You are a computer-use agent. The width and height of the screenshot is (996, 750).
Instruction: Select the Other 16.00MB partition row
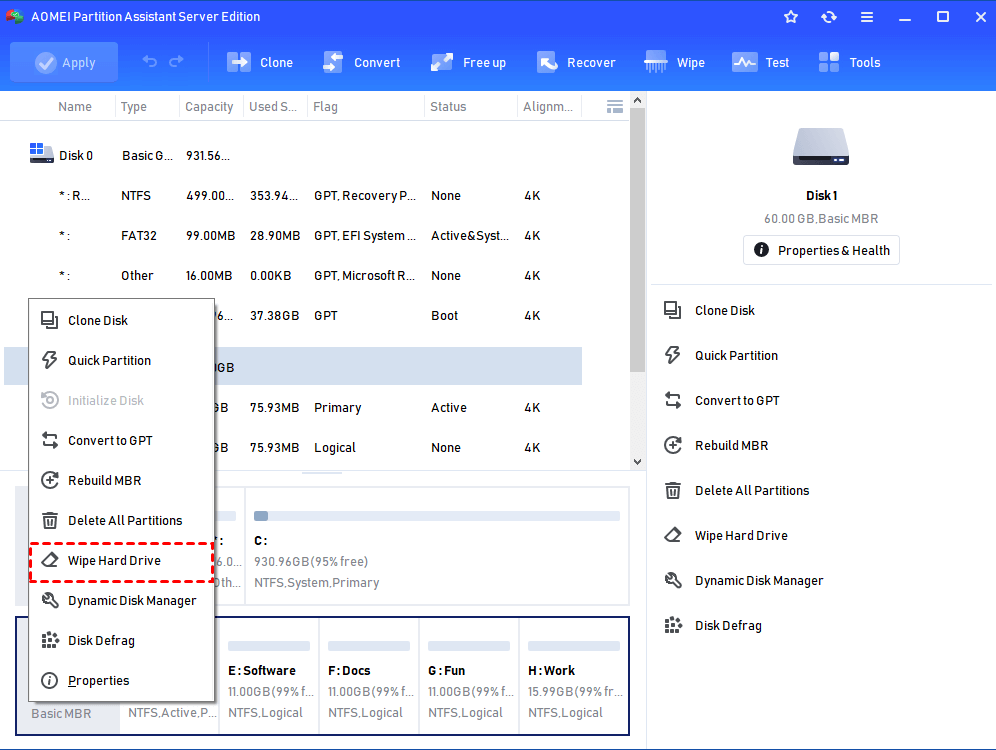(293, 276)
